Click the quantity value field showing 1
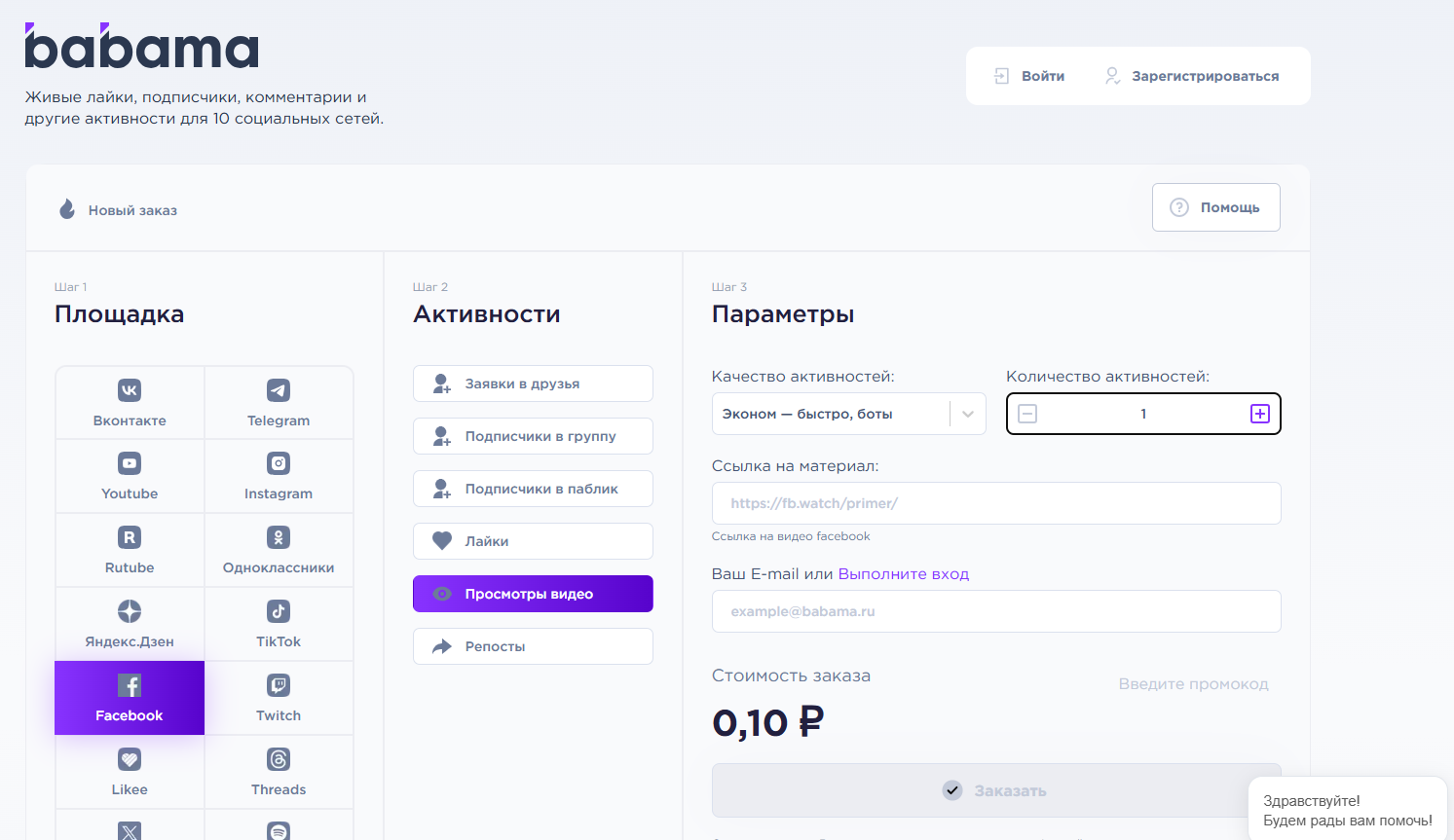The image size is (1454, 840). (1143, 414)
